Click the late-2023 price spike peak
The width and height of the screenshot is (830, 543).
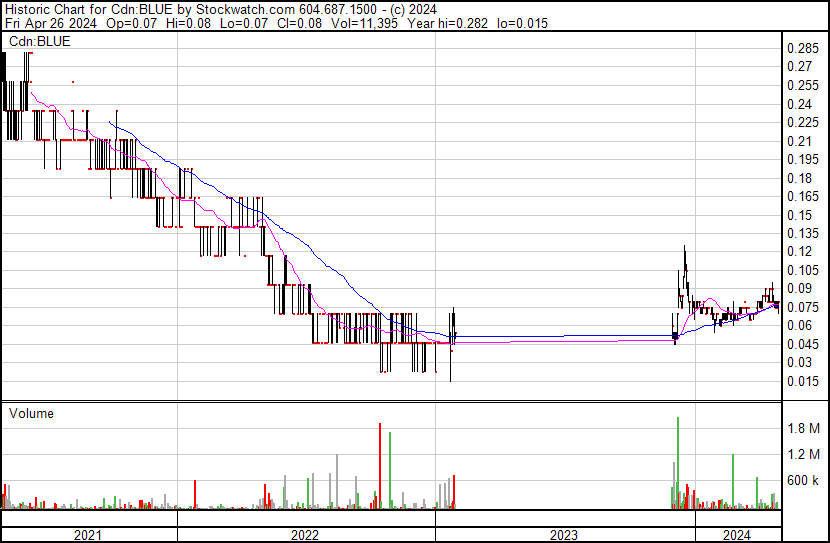pos(684,247)
